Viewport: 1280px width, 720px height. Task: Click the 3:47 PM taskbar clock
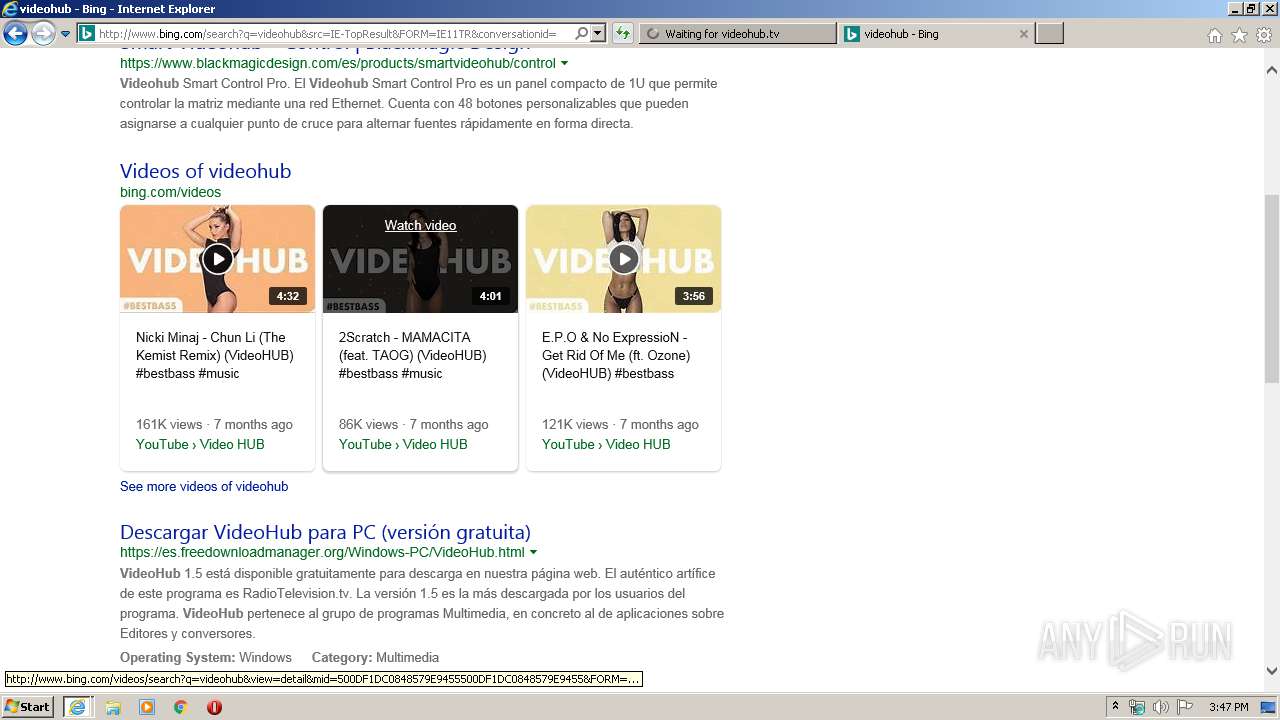coord(1228,707)
